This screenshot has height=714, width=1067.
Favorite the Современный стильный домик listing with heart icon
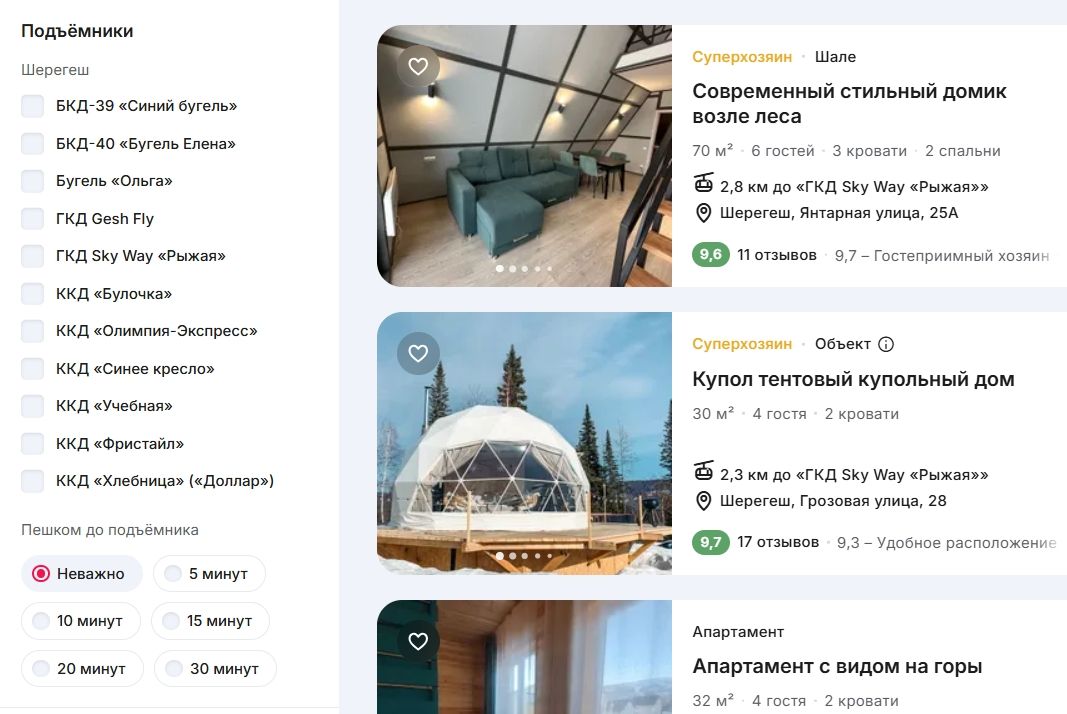[x=418, y=66]
